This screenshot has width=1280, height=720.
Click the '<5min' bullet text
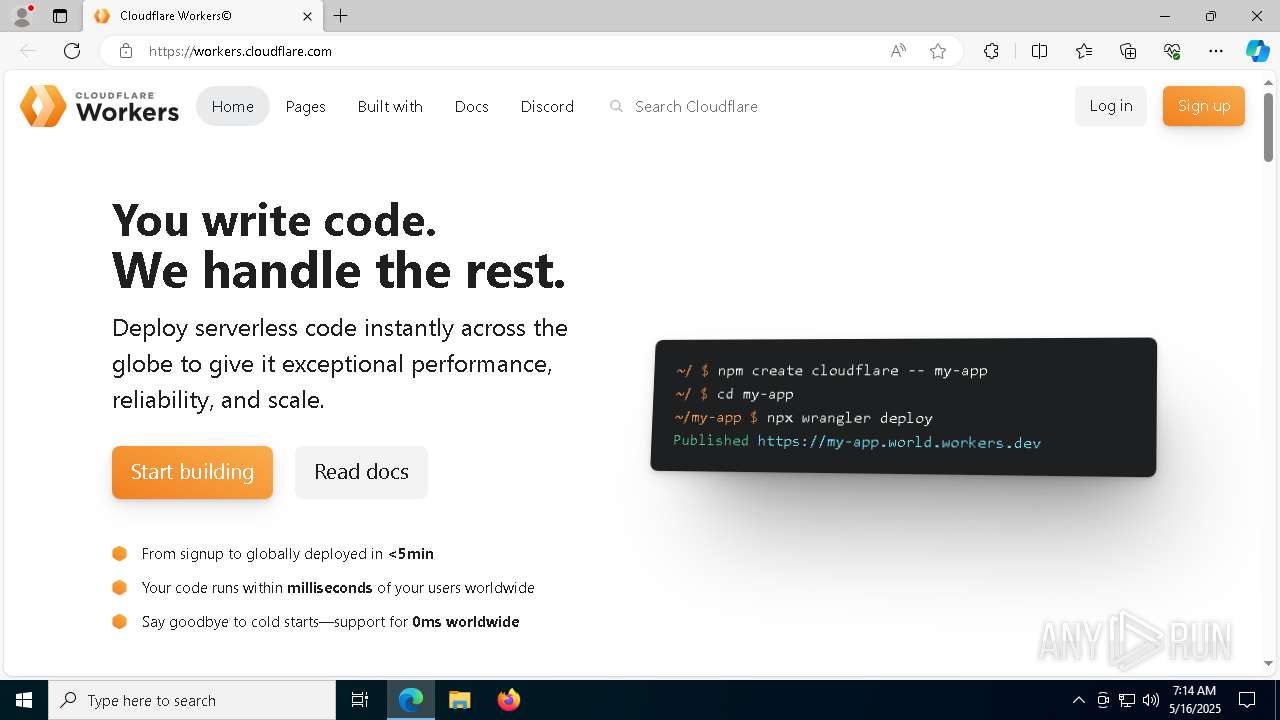click(x=411, y=553)
